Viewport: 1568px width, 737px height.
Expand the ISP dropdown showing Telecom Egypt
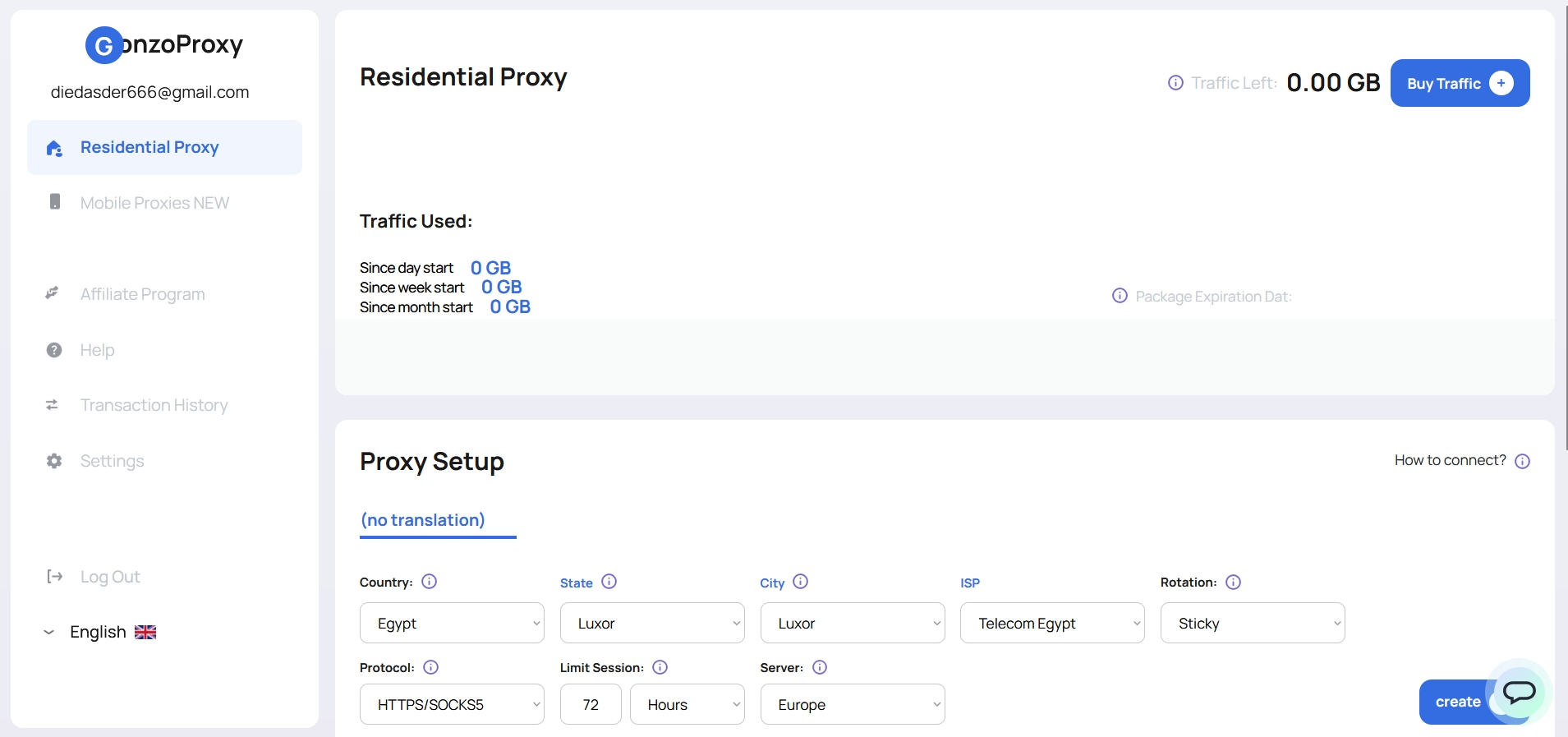[1051, 623]
